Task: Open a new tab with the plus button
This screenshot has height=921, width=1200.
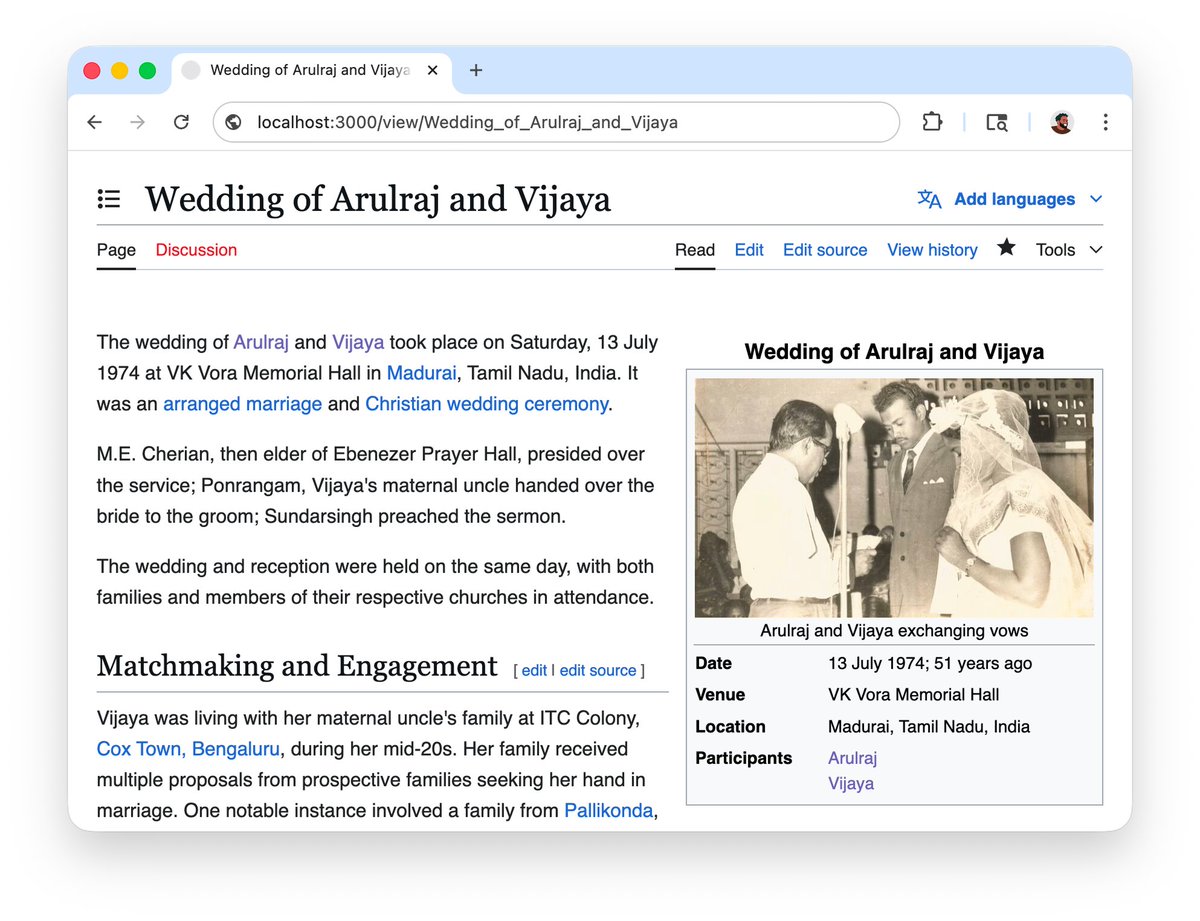Action: 476,70
